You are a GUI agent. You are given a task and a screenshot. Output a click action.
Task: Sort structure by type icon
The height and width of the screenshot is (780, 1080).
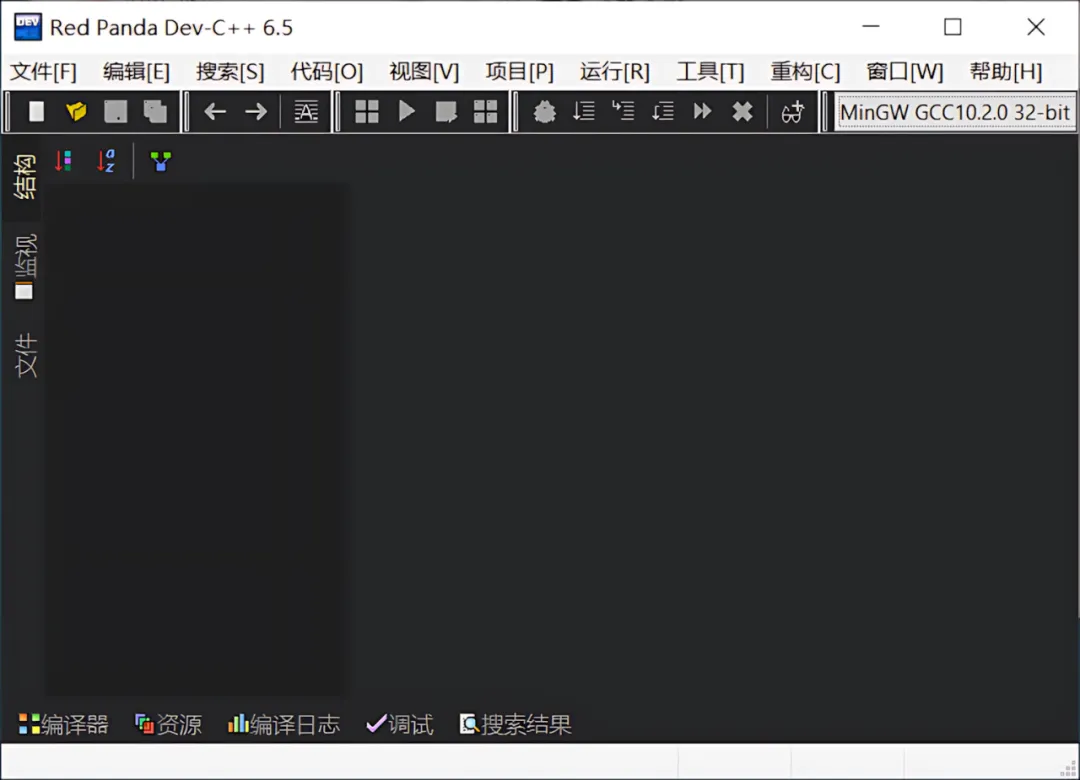tap(63, 161)
